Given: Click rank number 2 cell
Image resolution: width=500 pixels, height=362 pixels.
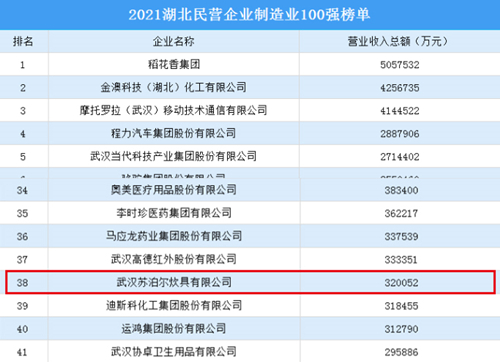Looking at the screenshot, I should point(23,88).
